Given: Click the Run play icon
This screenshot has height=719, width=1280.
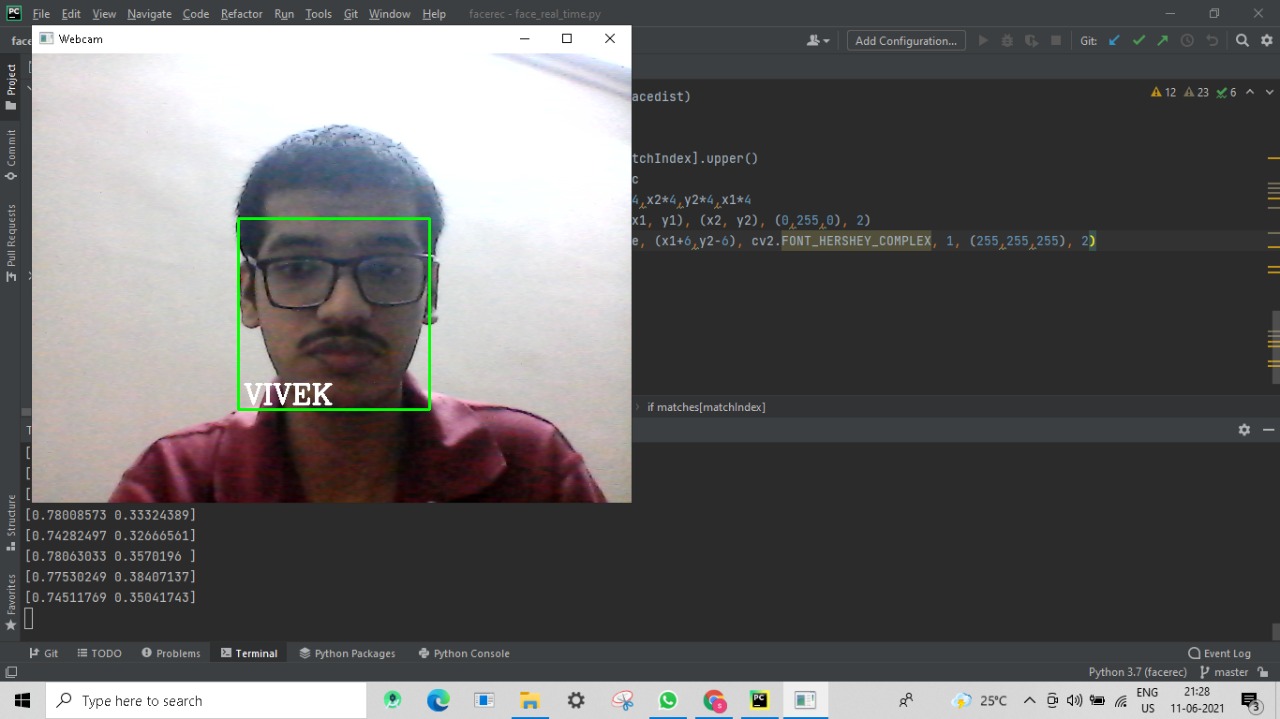Looking at the screenshot, I should click(x=983, y=41).
